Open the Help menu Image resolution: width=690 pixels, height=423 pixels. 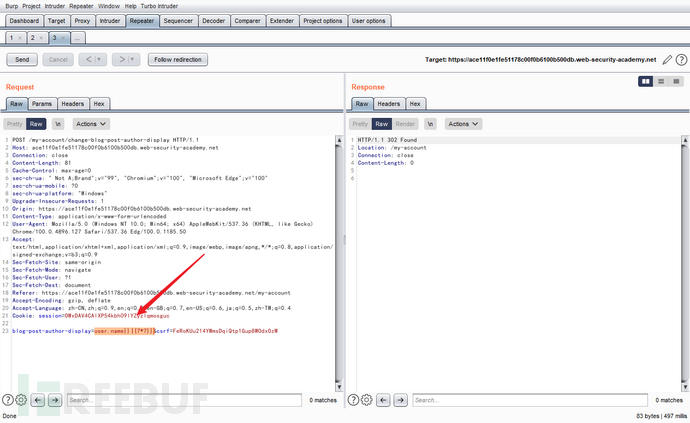coord(131,6)
